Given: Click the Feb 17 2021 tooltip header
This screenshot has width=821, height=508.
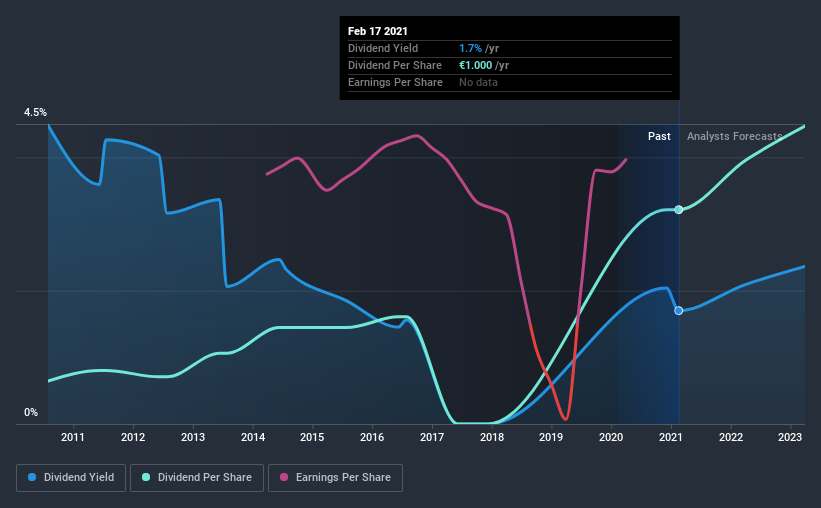Looking at the screenshot, I should [378, 31].
